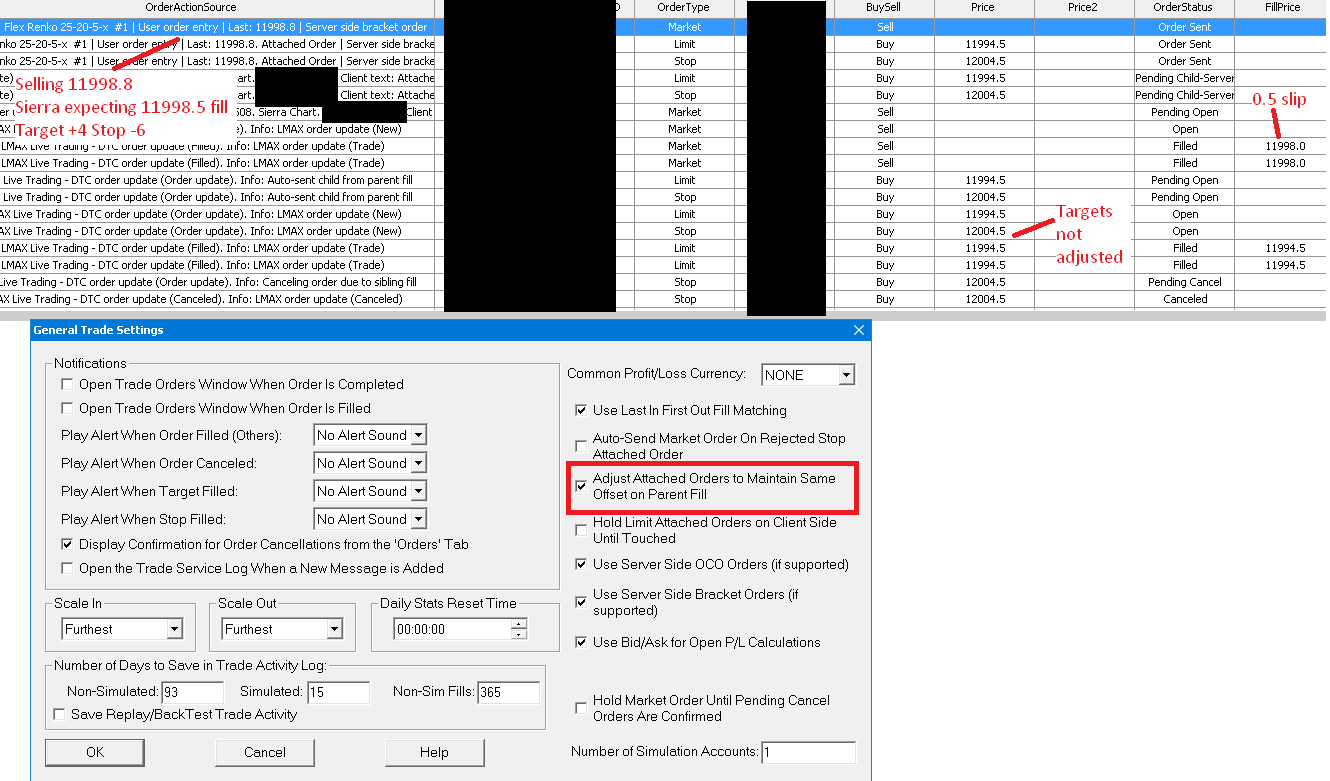Toggle Adjust Attached Orders to Maintain Same Offset

point(581,486)
